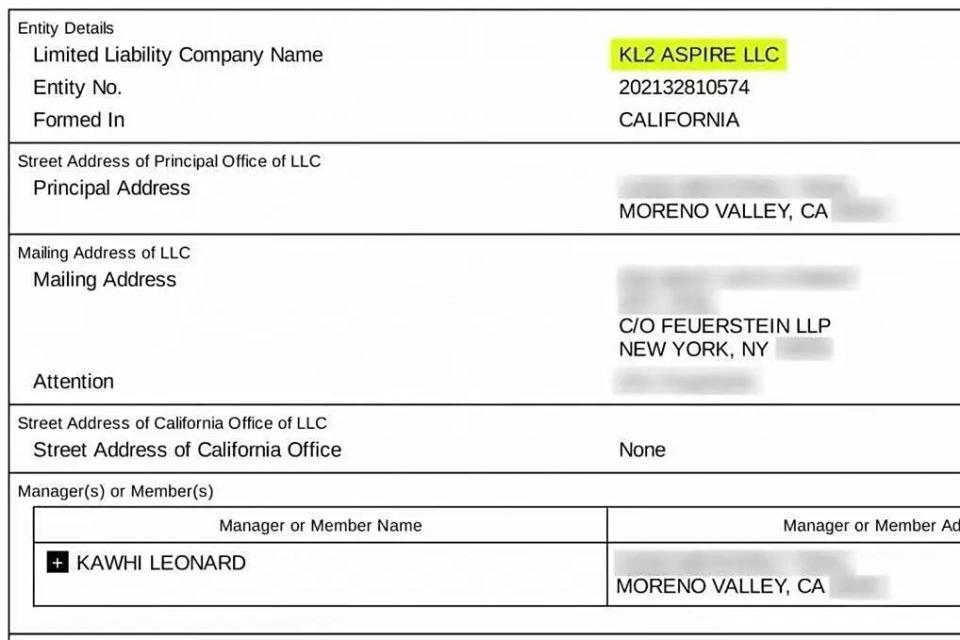Click the Manager or Member Name column header
This screenshot has width=960, height=640.
point(320,525)
